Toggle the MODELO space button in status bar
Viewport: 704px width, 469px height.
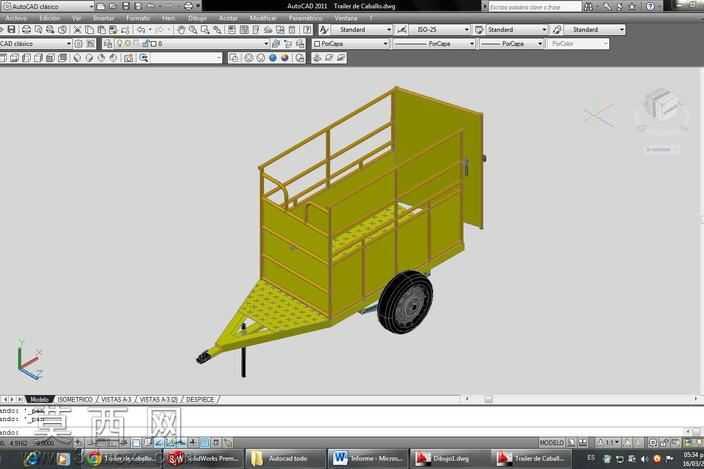coord(551,443)
